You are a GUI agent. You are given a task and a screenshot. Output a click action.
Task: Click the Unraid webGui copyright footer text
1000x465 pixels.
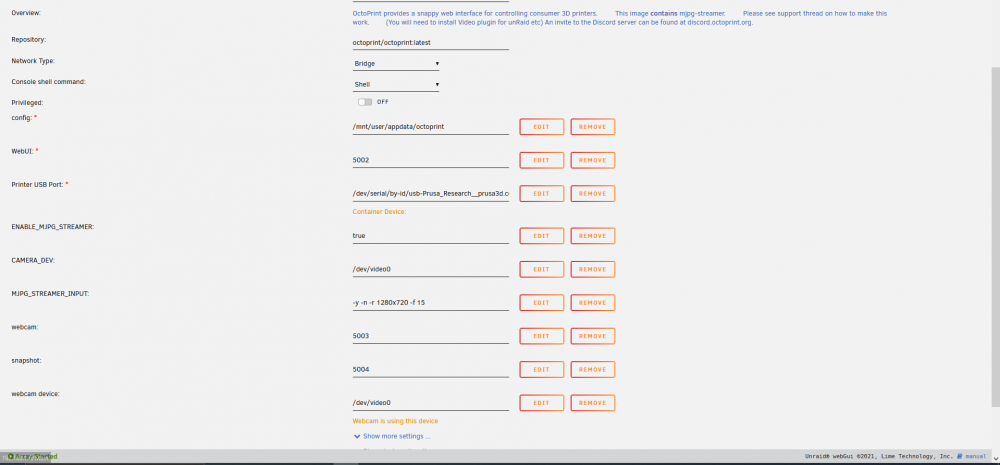[879, 457]
